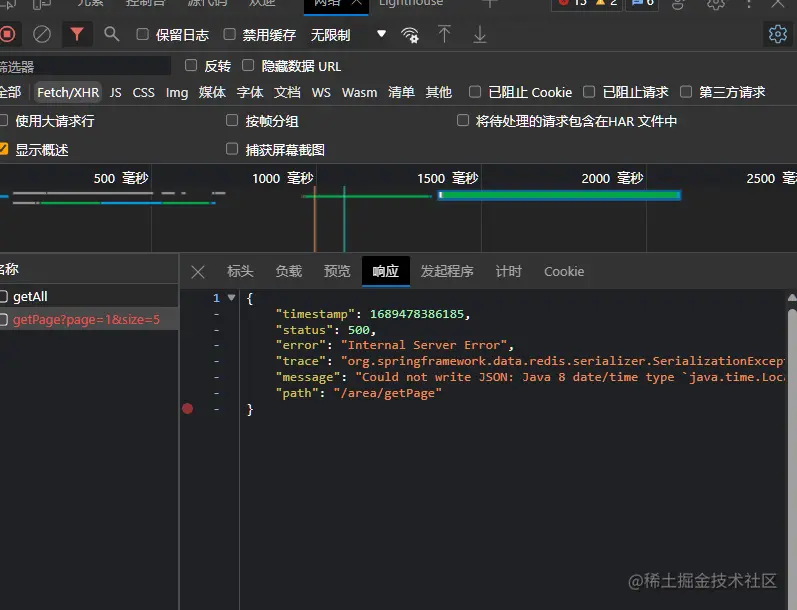Select JS filter type
Image resolution: width=797 pixels, height=610 pixels.
click(x=116, y=93)
